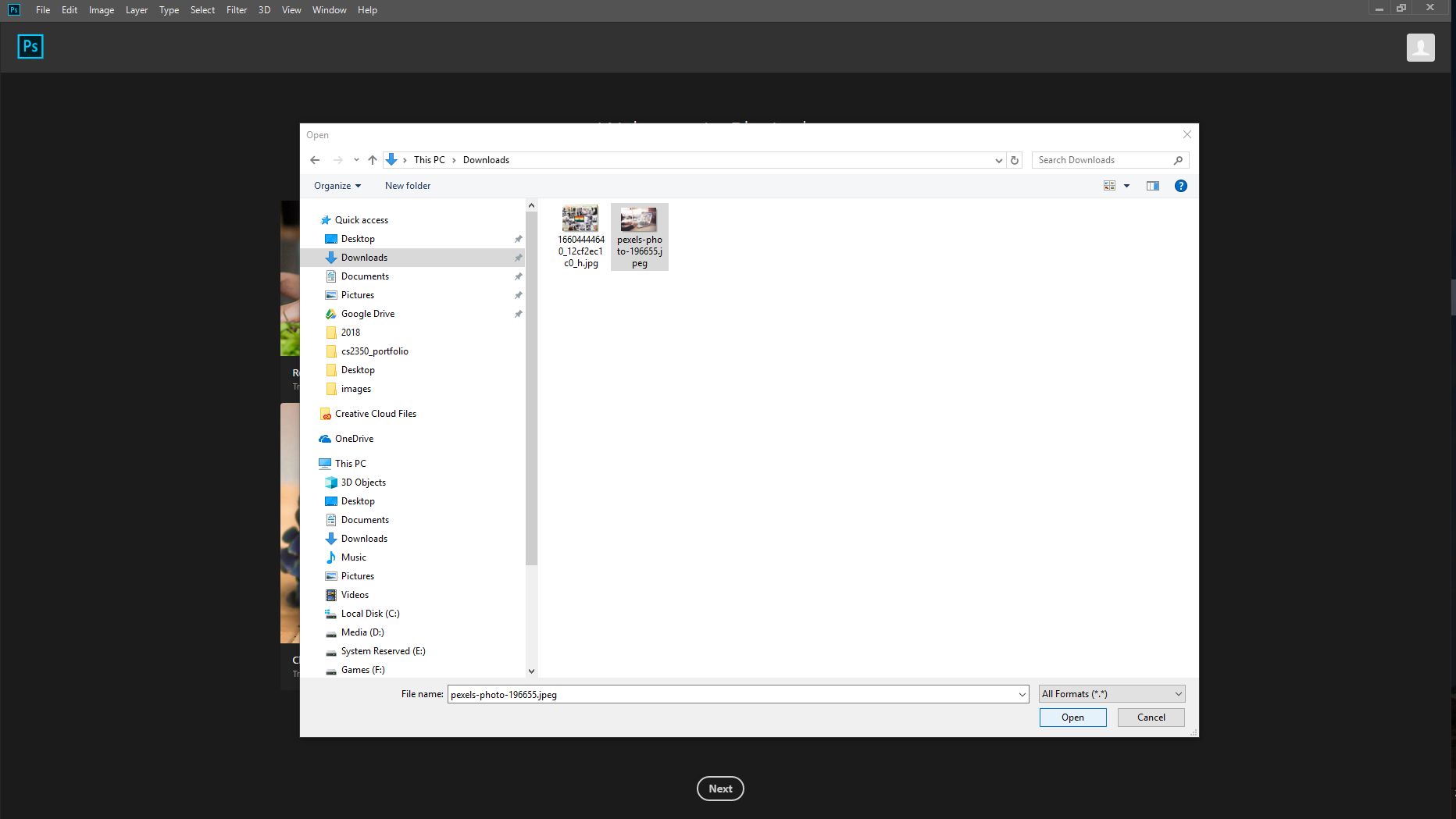Click the Photoshop logo icon top left
The image size is (1456, 819).
point(30,46)
